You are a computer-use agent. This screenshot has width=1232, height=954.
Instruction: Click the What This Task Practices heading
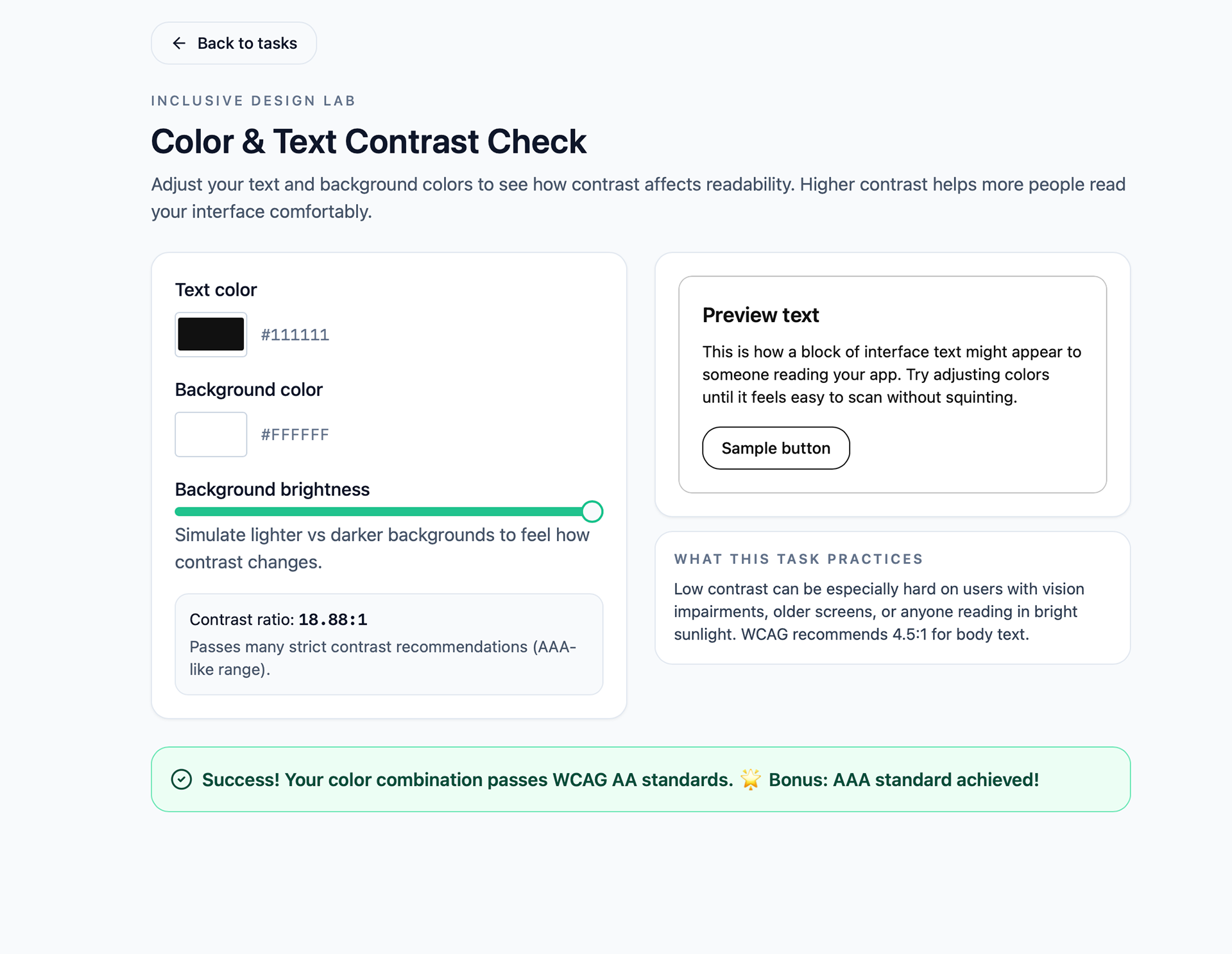pos(798,559)
